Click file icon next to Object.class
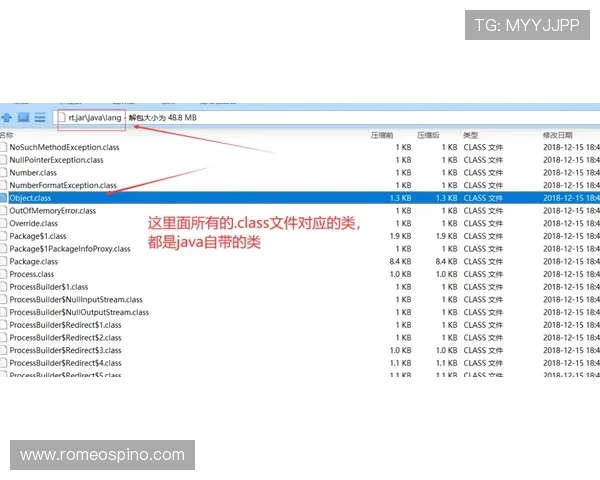Screen dimensions: 600x480 3,198
